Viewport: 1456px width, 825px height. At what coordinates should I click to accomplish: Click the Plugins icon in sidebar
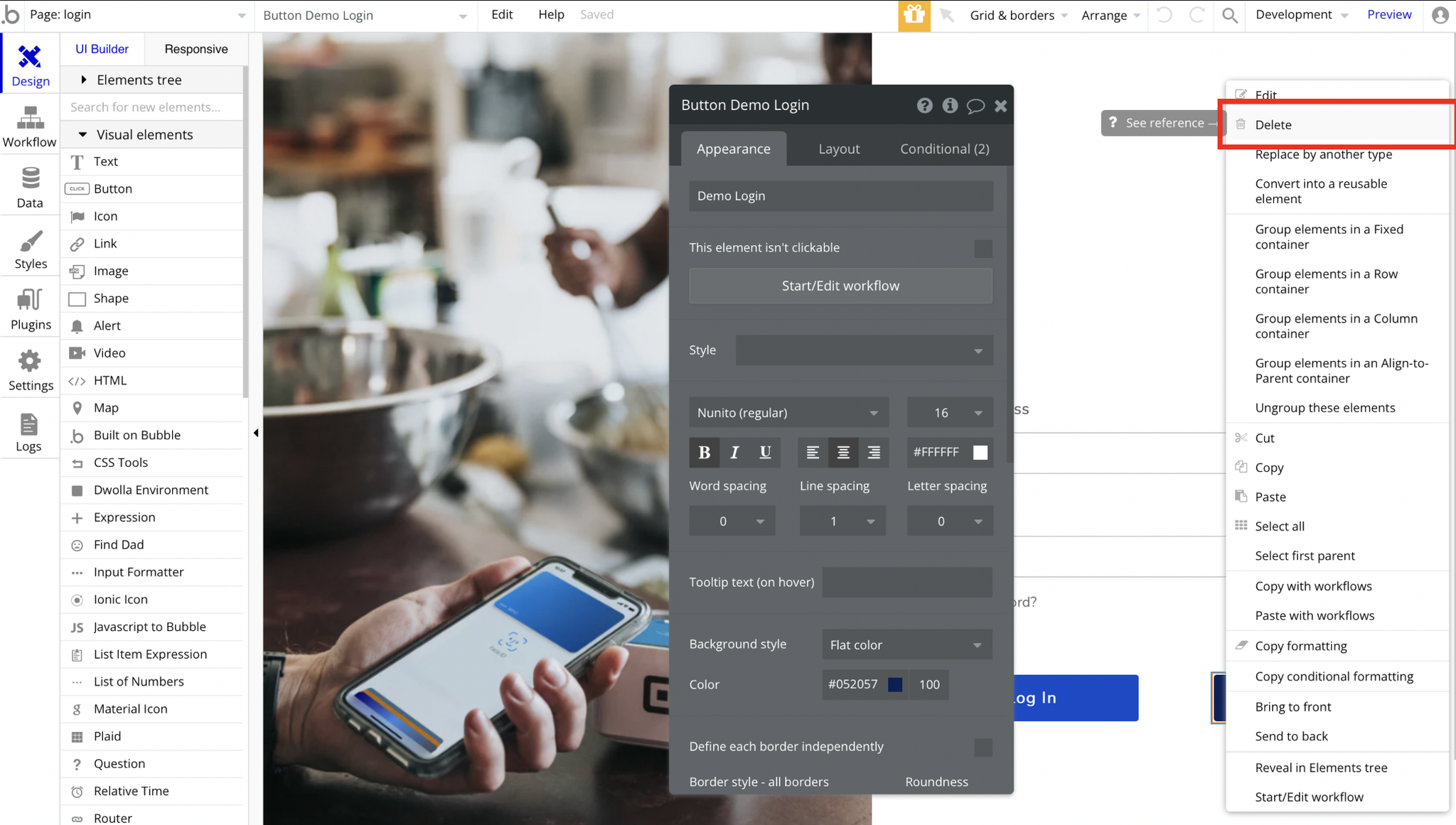click(29, 306)
